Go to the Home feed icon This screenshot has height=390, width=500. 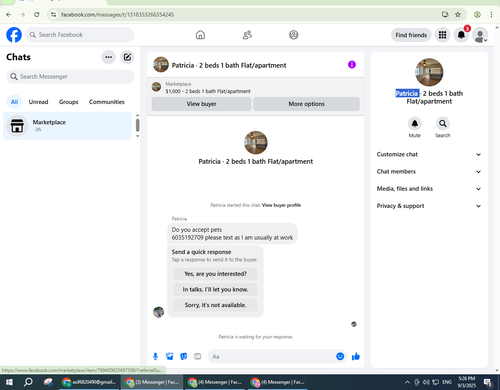[x=200, y=35]
